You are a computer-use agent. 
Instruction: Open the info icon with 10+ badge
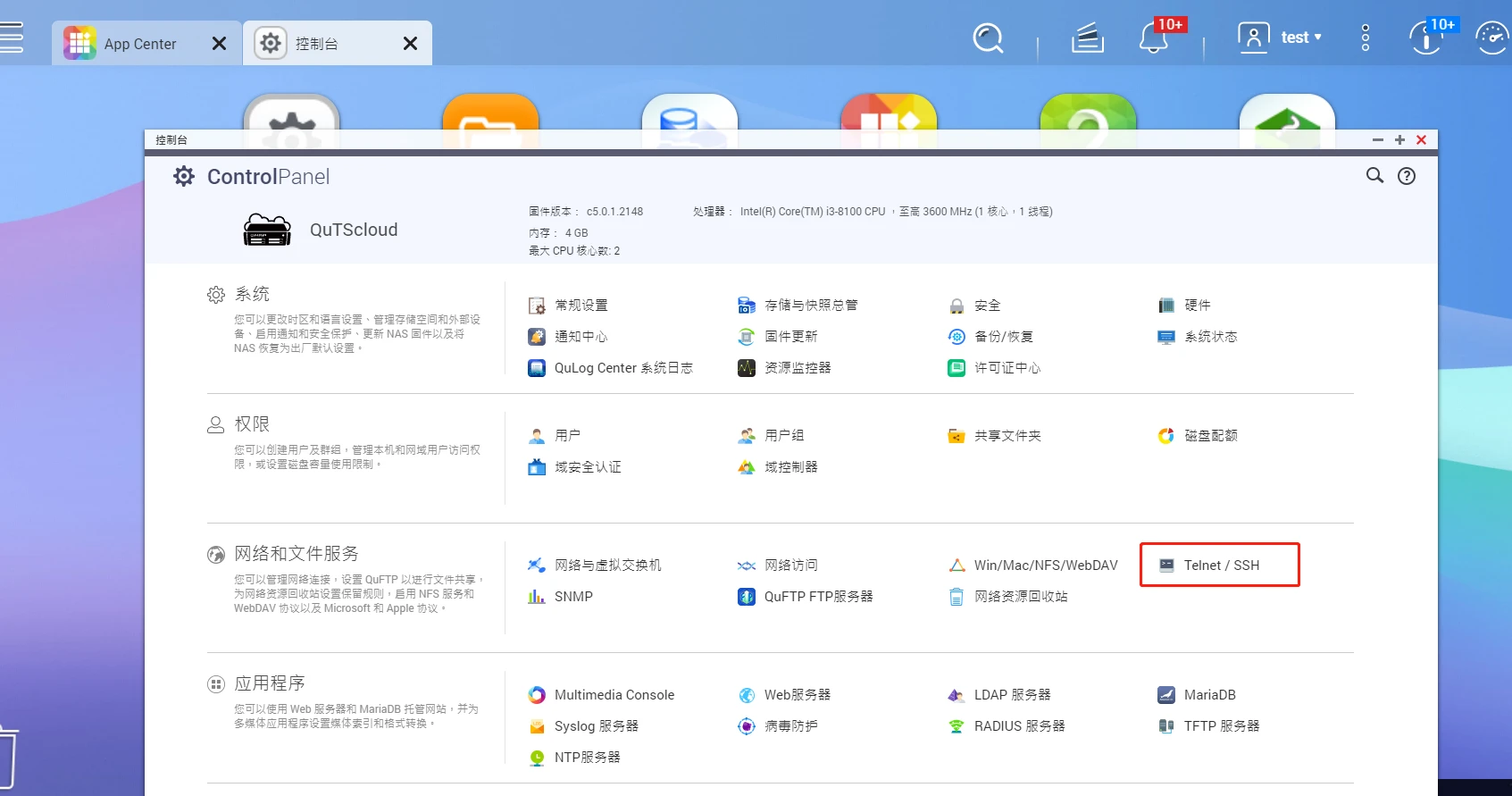[x=1425, y=38]
